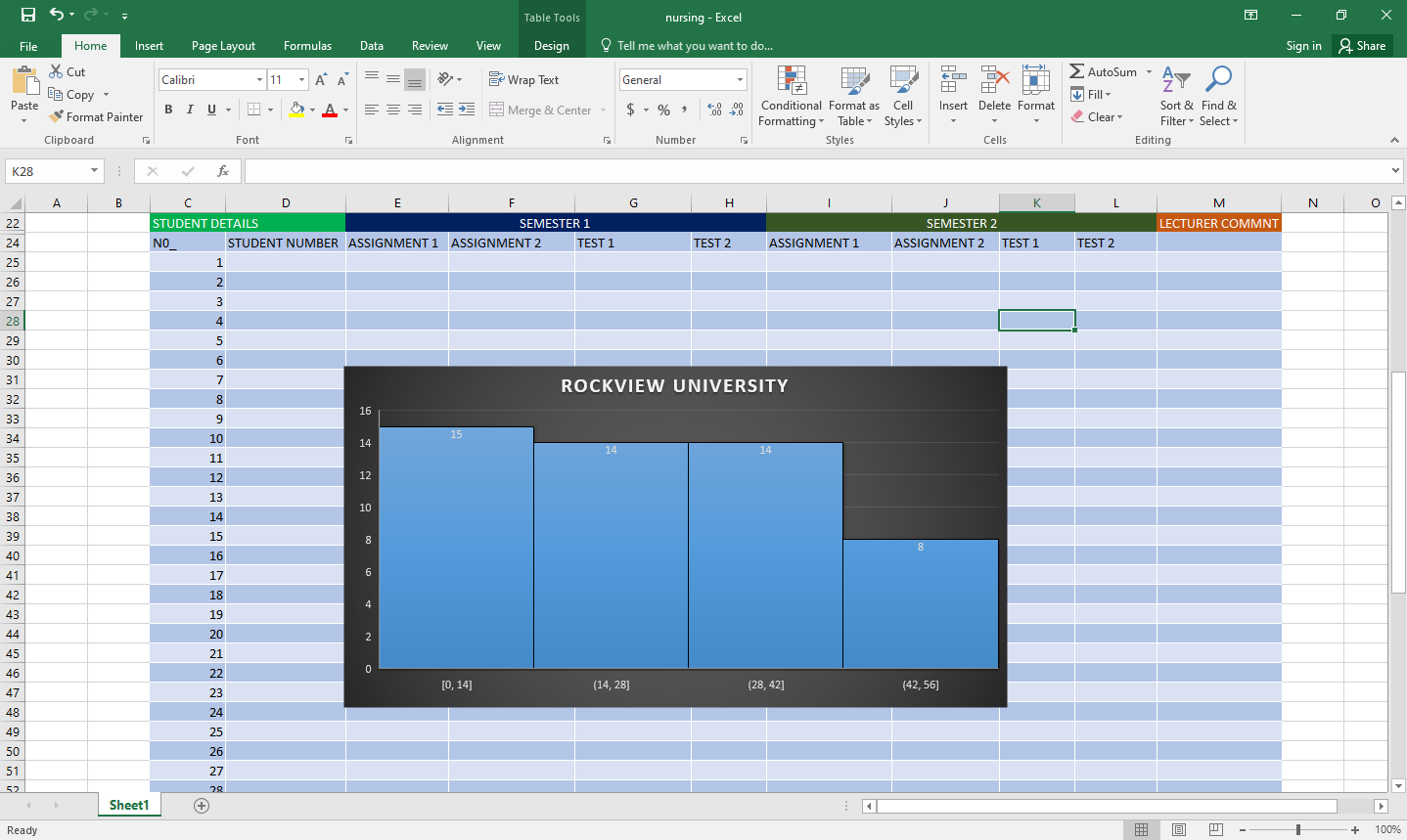Apply the Percent Style number format
Screen dimensions: 1407x840
coord(662,110)
